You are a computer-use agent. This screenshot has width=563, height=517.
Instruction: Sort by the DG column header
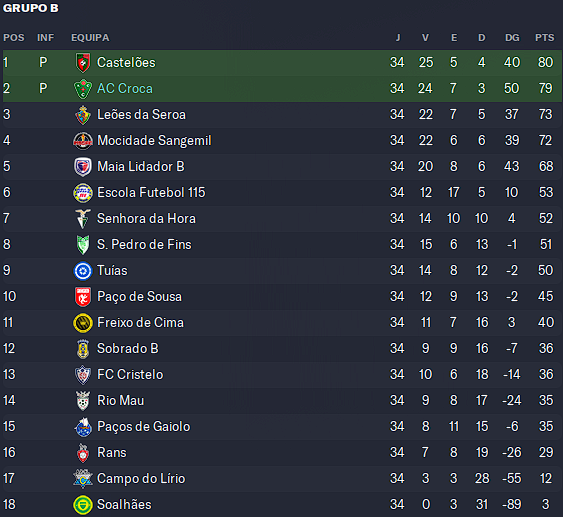coord(512,38)
